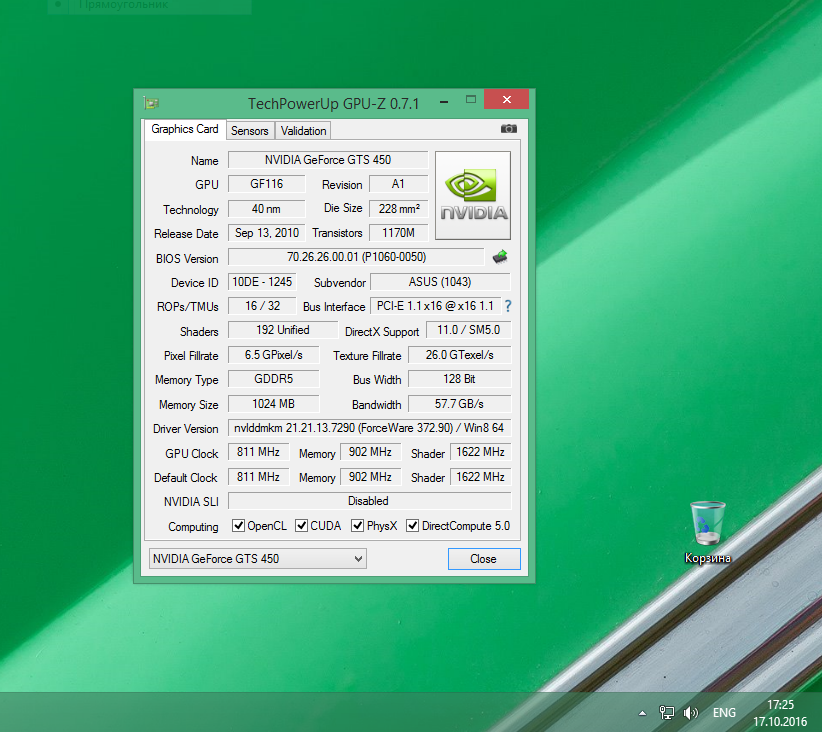Toggle the OpenCL checkbox
The image size is (822, 732).
pos(239,526)
